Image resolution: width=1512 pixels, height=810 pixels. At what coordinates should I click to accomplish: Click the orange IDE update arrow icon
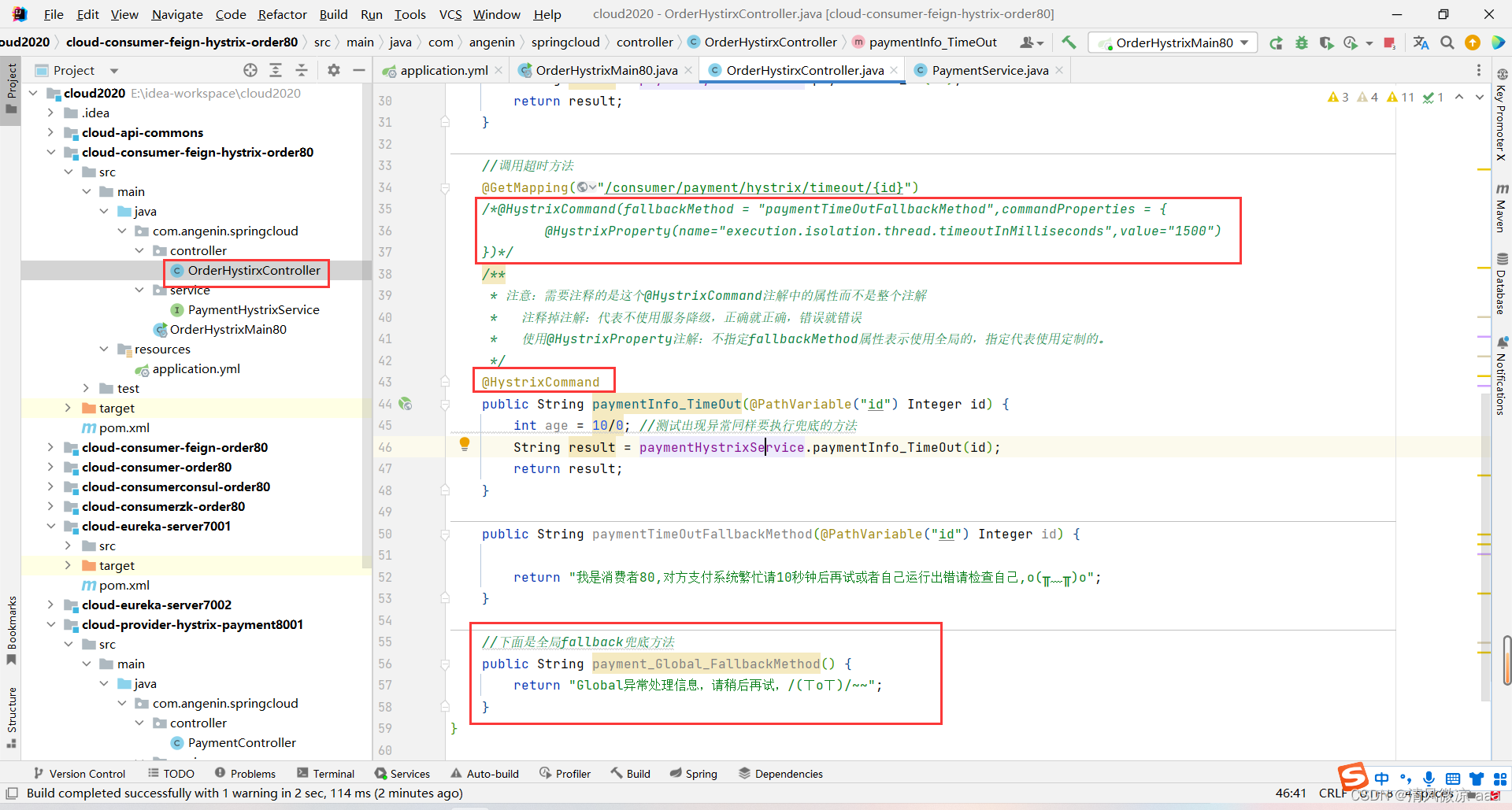tap(1473, 43)
